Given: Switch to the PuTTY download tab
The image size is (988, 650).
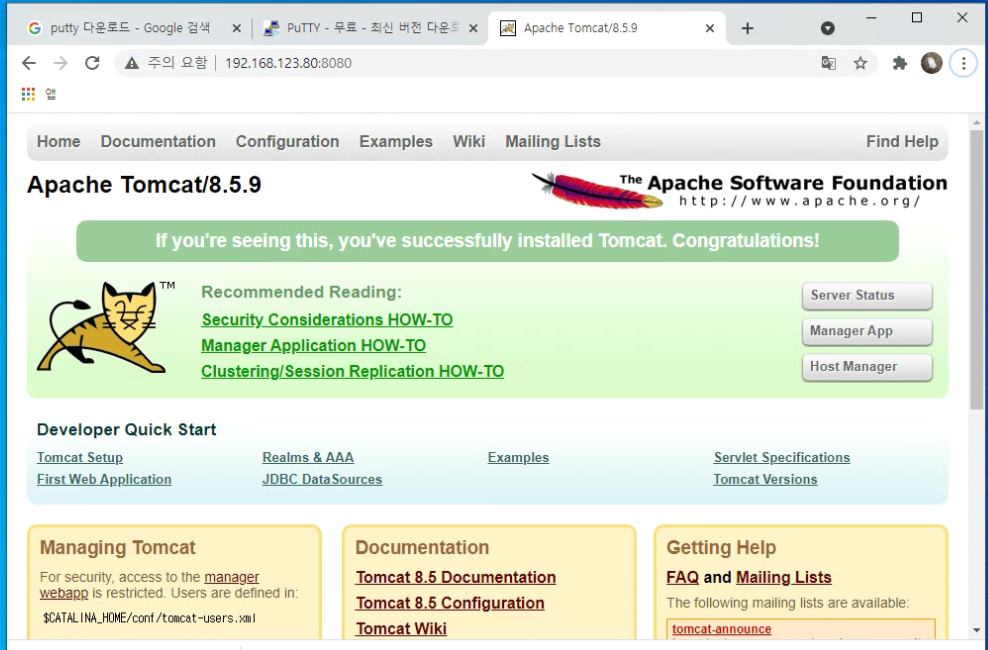Looking at the screenshot, I should coord(373,28).
